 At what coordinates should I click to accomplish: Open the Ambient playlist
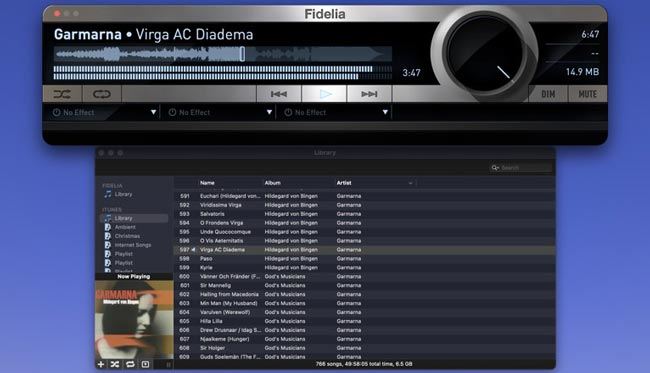point(125,227)
